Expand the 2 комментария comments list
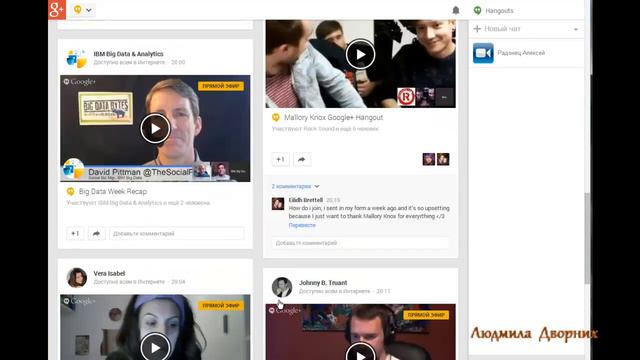Image resolution: width=640 pixels, height=360 pixels. (296, 187)
